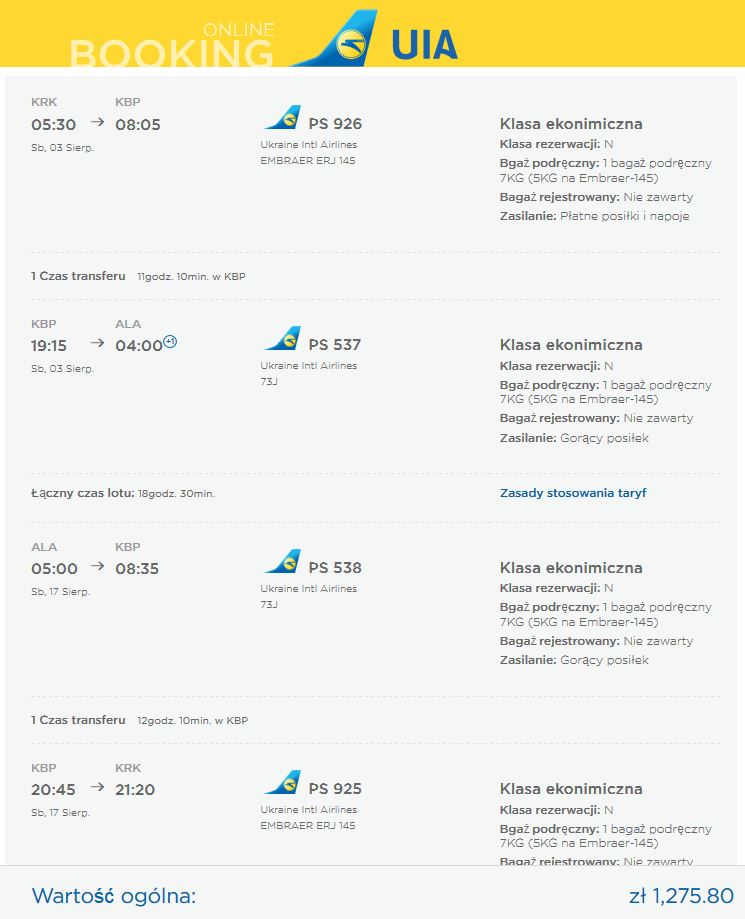The height and width of the screenshot is (919, 745).
Task: Select flight number PS 538
Action: (335, 567)
